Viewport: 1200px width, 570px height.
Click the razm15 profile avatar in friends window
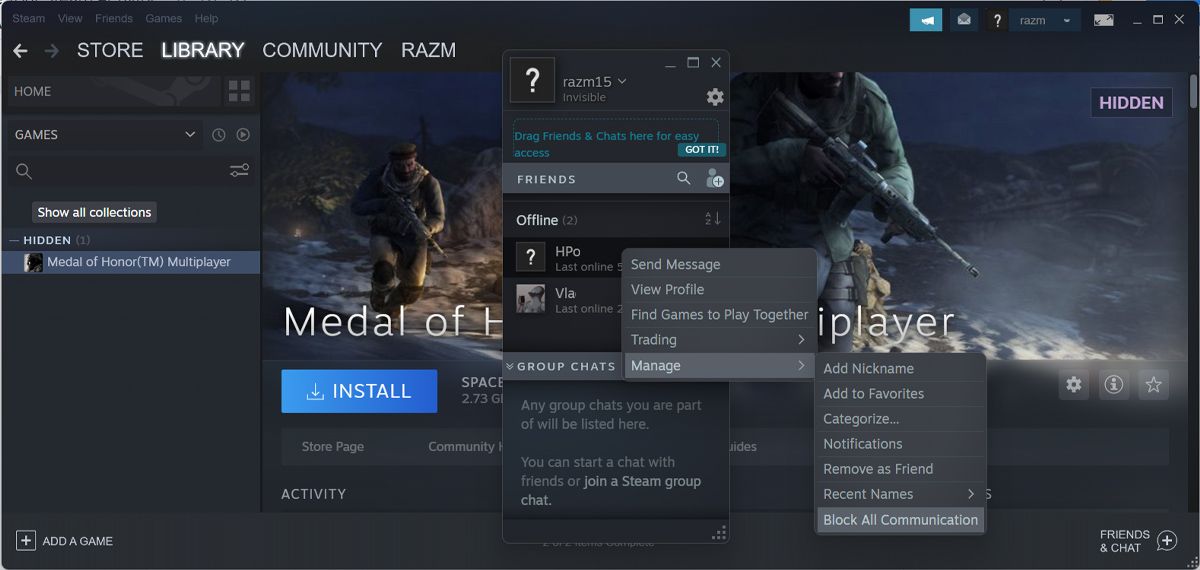532,79
